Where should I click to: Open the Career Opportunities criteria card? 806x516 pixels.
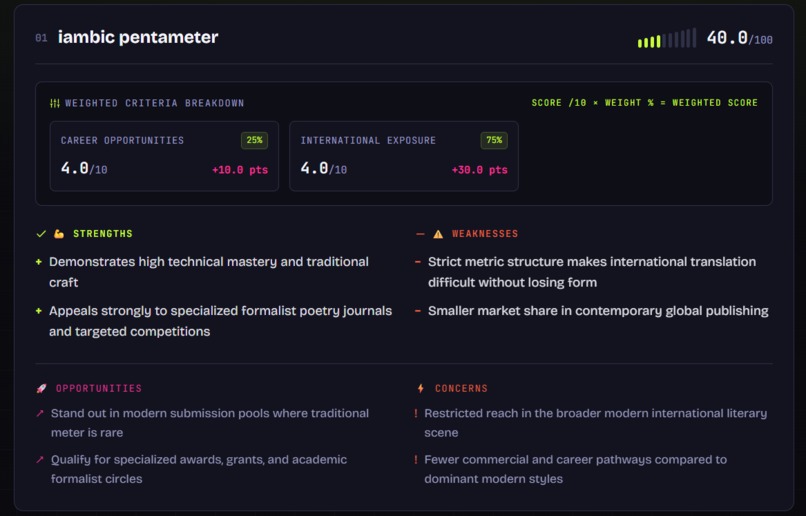tap(164, 156)
